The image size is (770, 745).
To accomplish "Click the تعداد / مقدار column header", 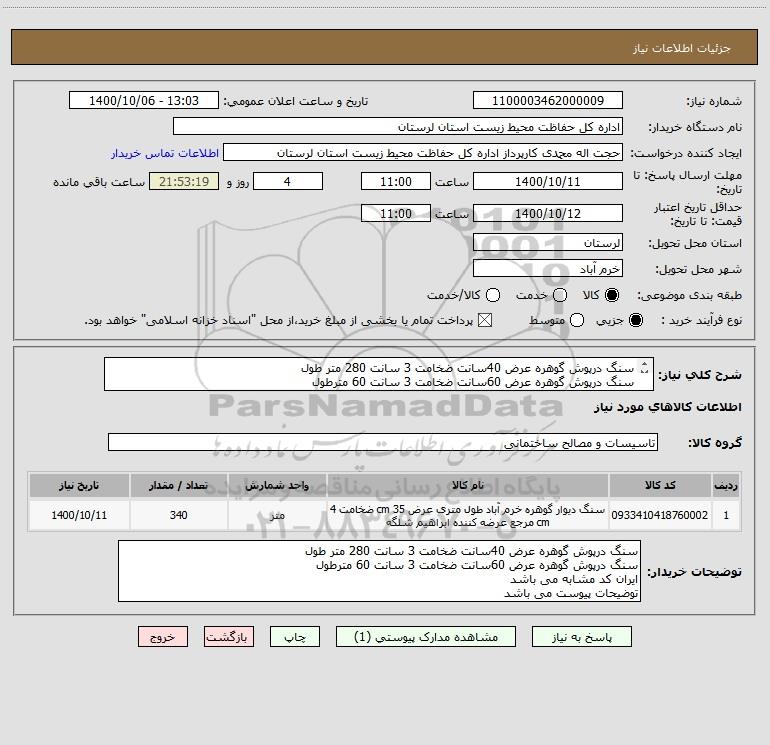I will (x=179, y=485).
